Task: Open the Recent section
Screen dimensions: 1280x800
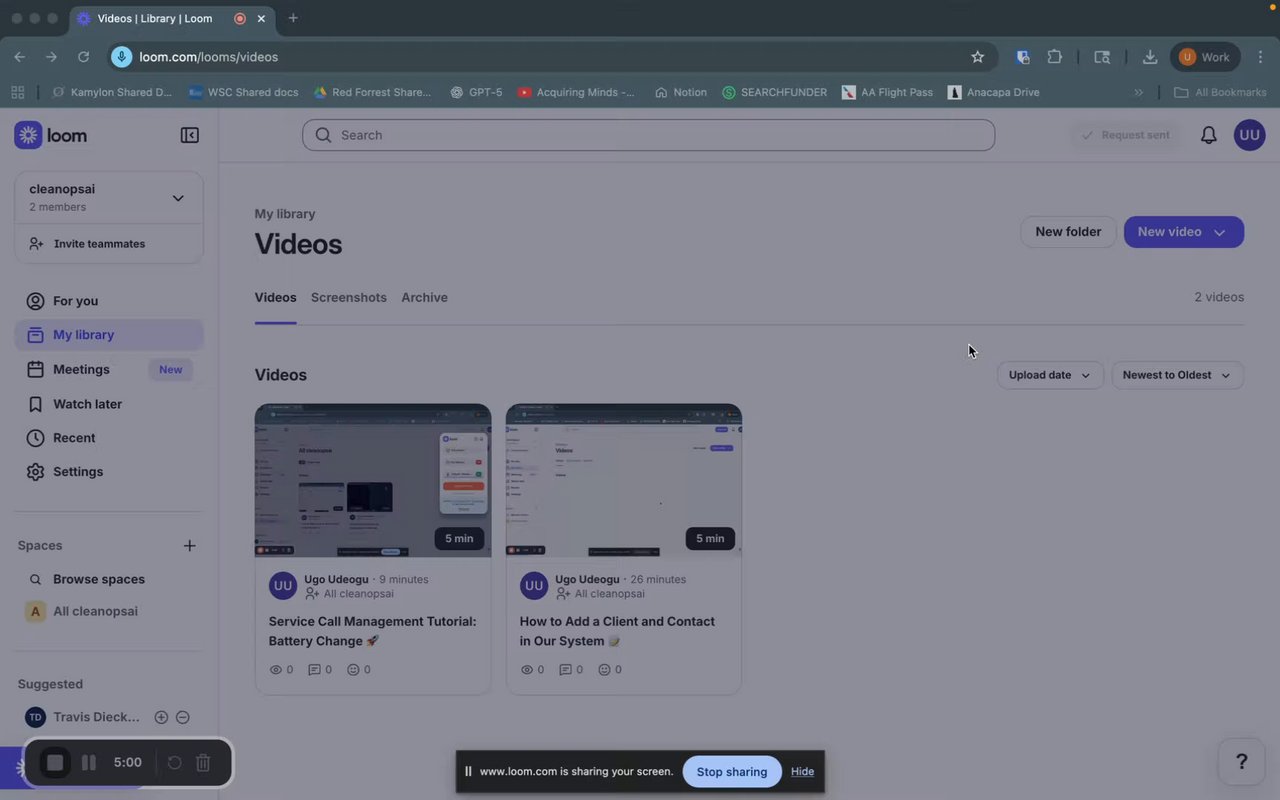Action: click(109, 438)
